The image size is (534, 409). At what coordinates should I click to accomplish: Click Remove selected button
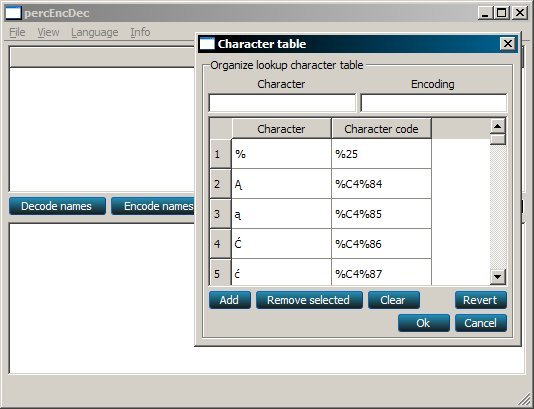(309, 300)
